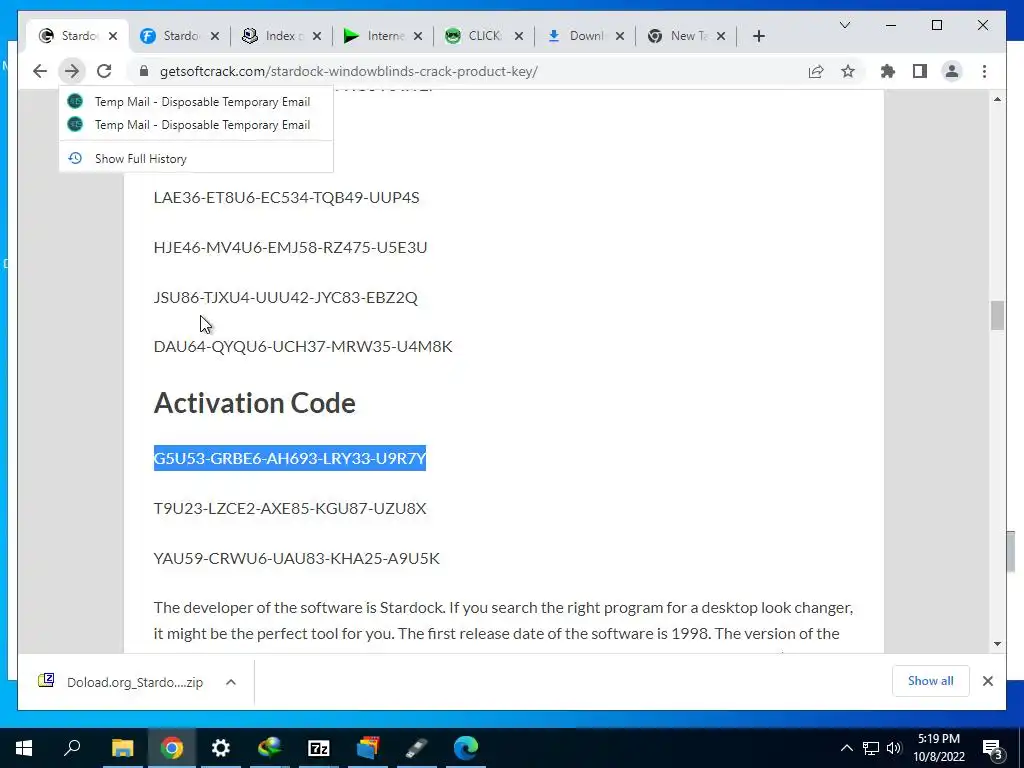
Task: Close the Internet tab
Action: point(418,36)
